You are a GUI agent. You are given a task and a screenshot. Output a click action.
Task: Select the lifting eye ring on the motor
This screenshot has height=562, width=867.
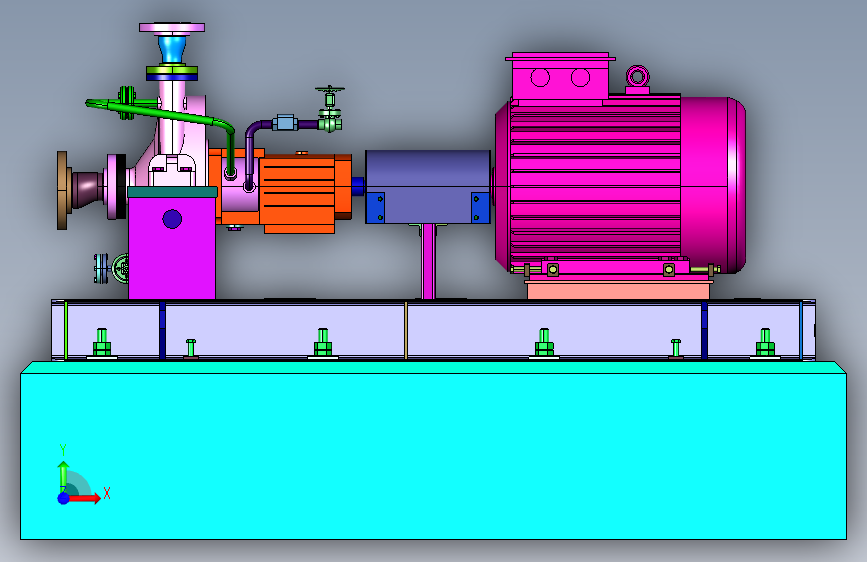click(x=638, y=76)
